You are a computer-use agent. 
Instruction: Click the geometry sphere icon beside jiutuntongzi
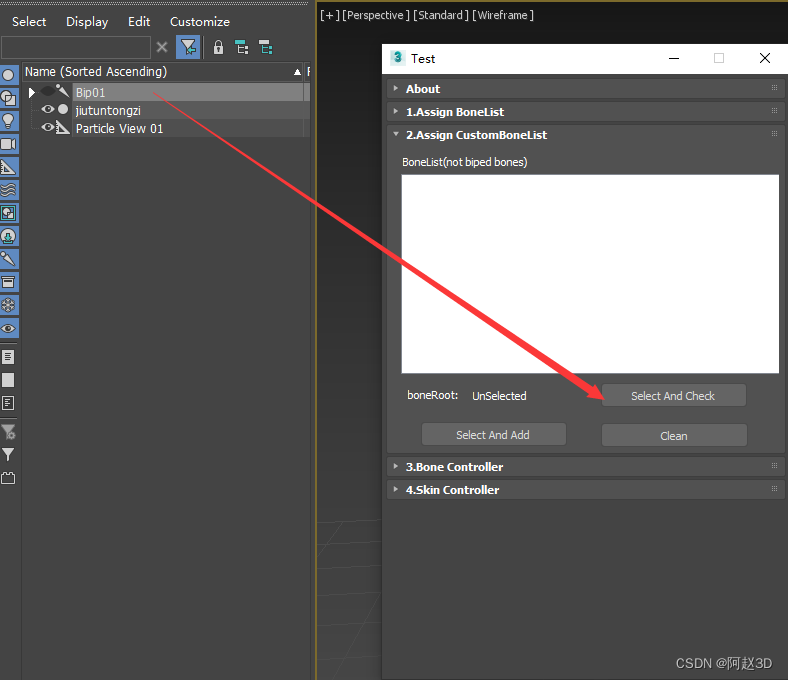(63, 109)
